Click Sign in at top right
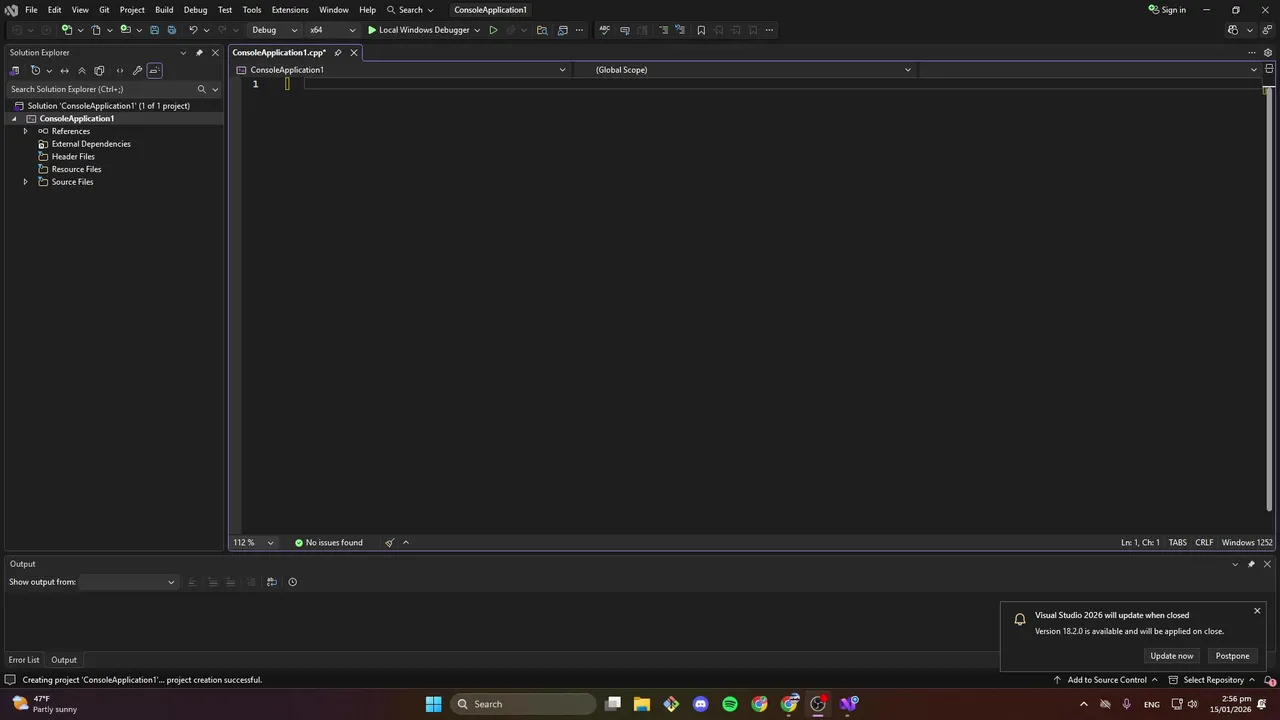 pyautogui.click(x=1167, y=10)
